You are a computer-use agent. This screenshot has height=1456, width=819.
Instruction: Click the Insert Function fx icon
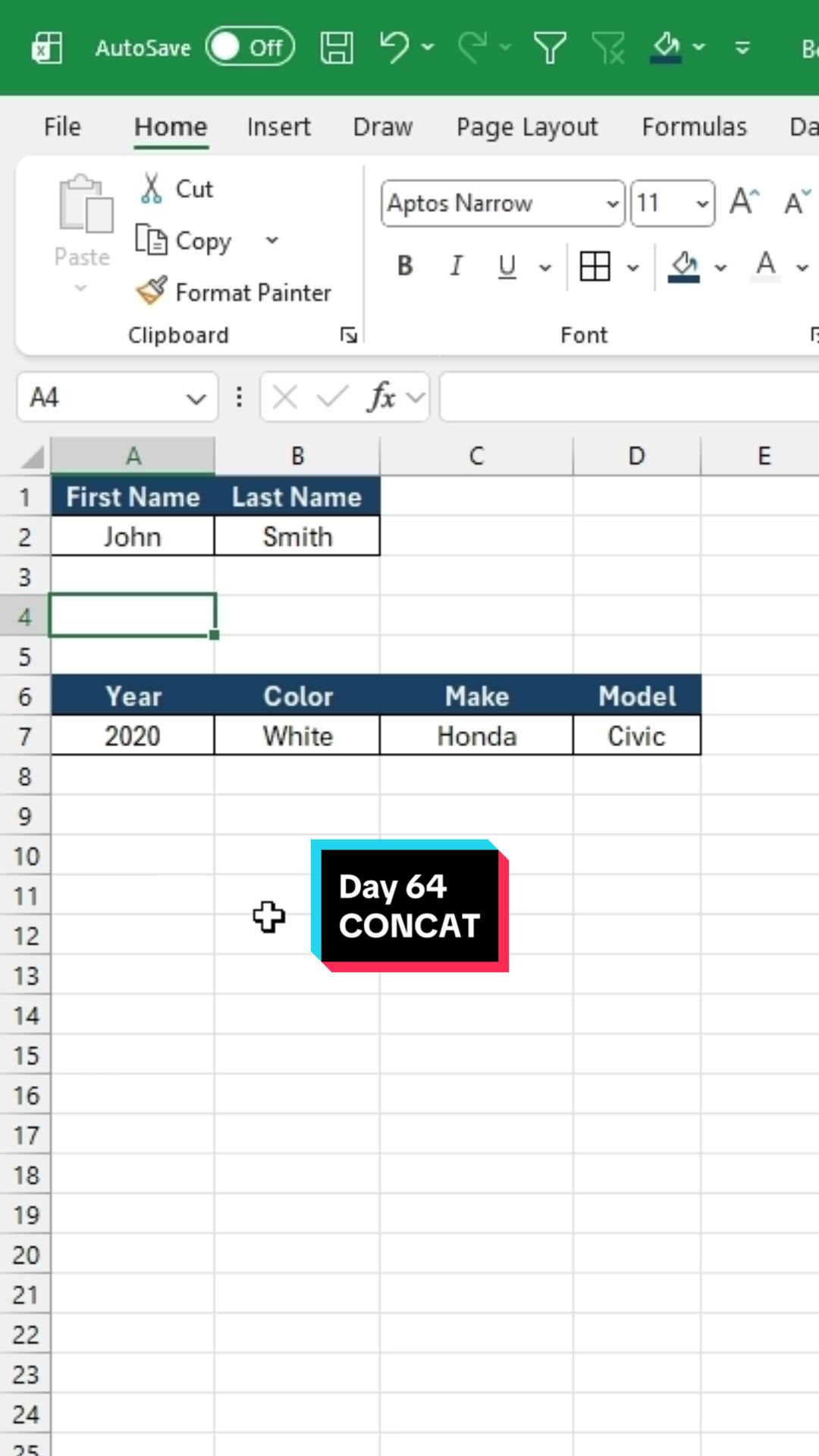pyautogui.click(x=381, y=397)
